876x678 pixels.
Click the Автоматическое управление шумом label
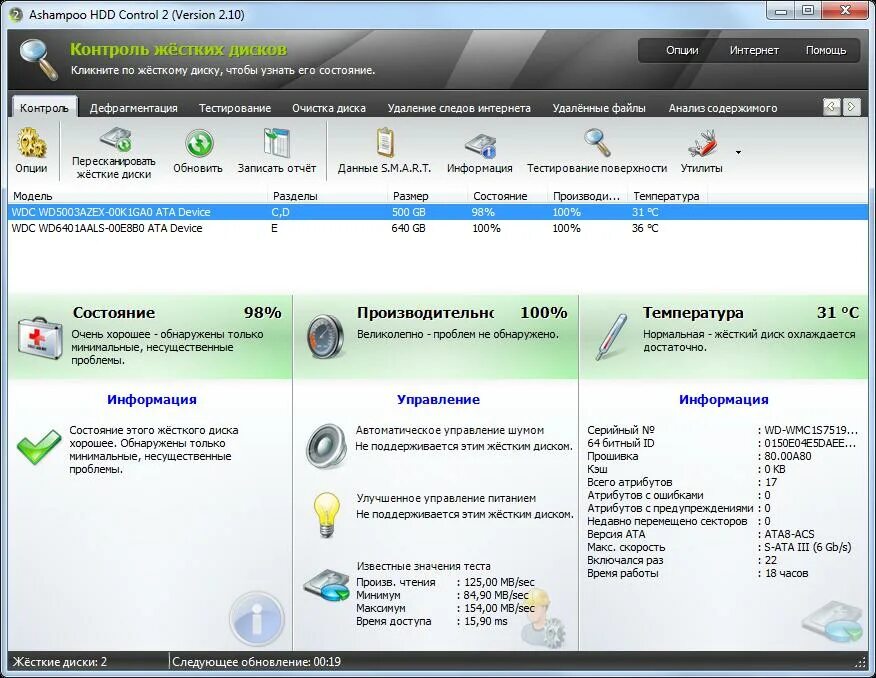[450, 430]
